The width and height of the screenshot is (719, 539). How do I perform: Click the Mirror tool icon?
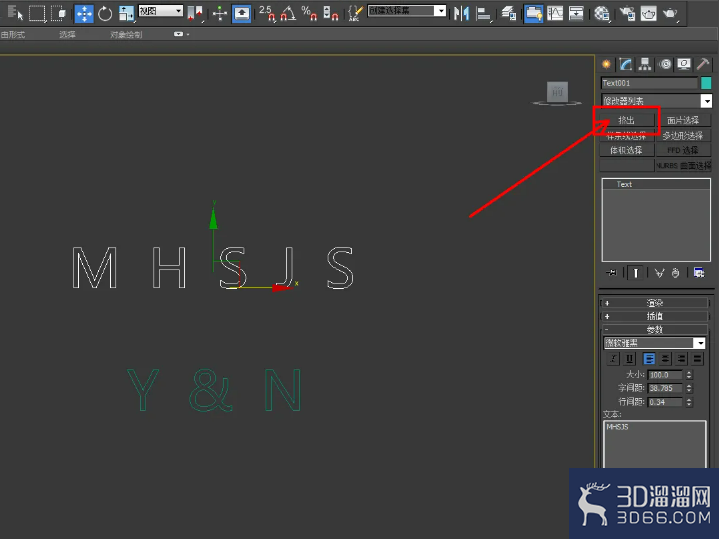[x=461, y=13]
